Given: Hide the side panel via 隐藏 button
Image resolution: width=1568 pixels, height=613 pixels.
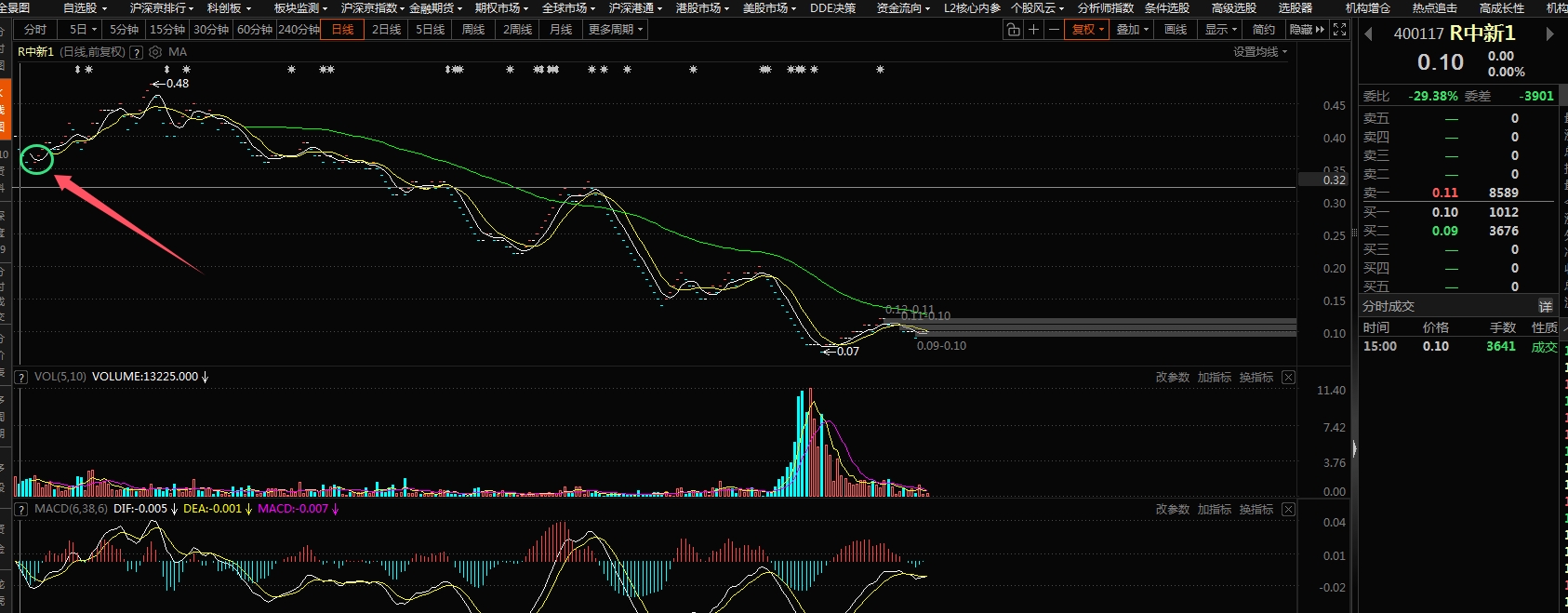Looking at the screenshot, I should 1306,30.
